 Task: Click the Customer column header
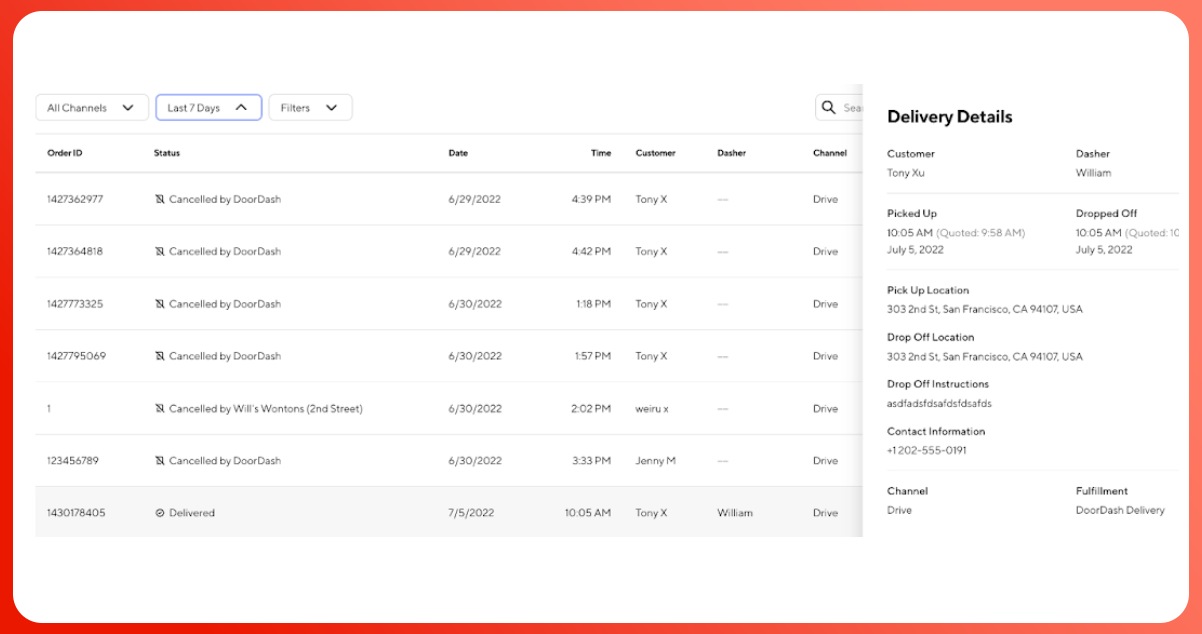(x=655, y=153)
